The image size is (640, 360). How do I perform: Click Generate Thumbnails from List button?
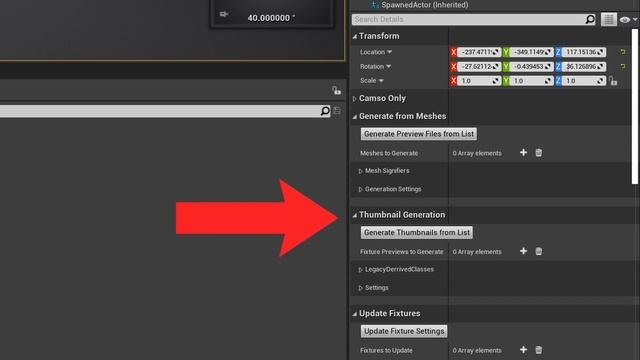[417, 232]
